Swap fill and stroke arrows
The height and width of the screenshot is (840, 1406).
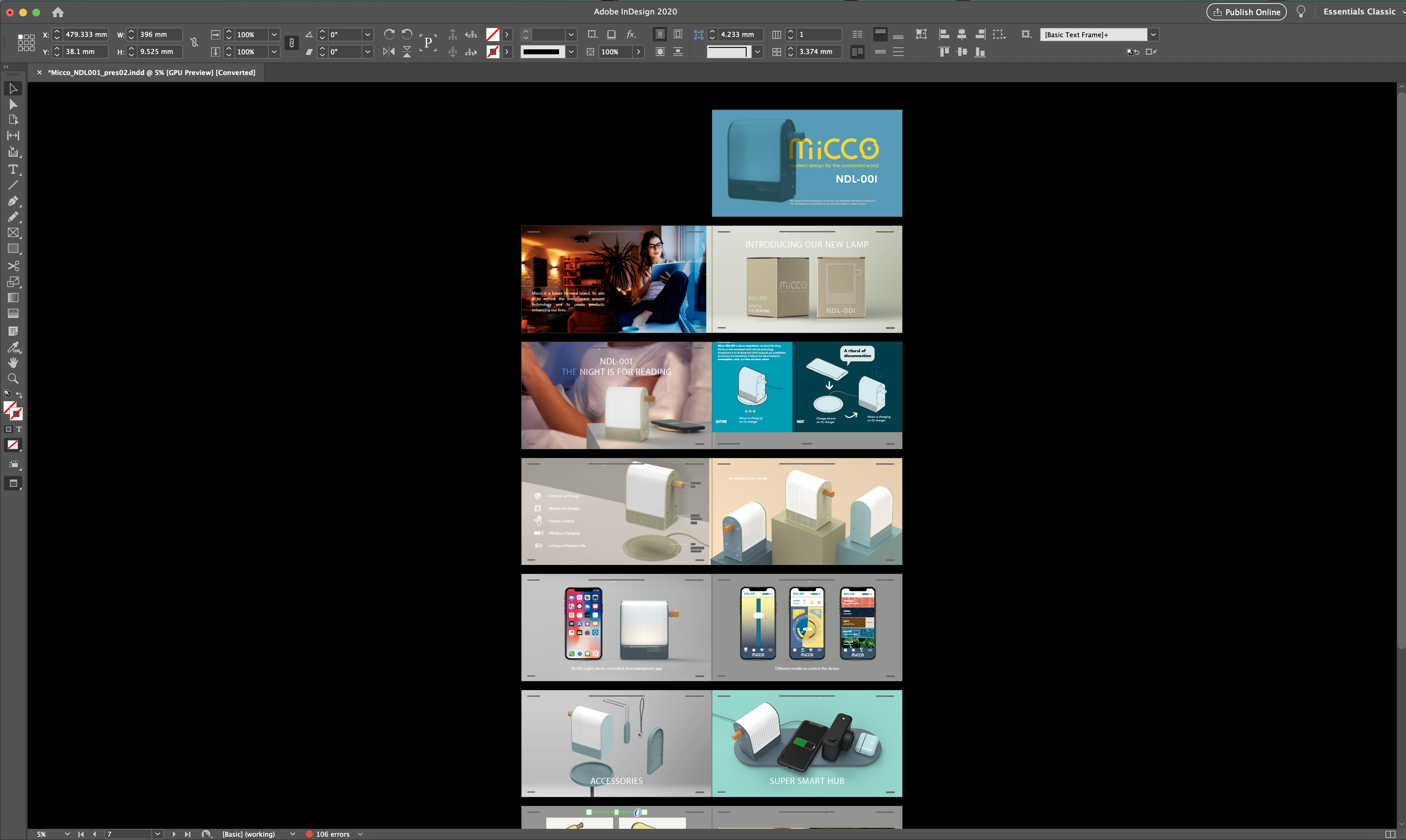coord(19,395)
